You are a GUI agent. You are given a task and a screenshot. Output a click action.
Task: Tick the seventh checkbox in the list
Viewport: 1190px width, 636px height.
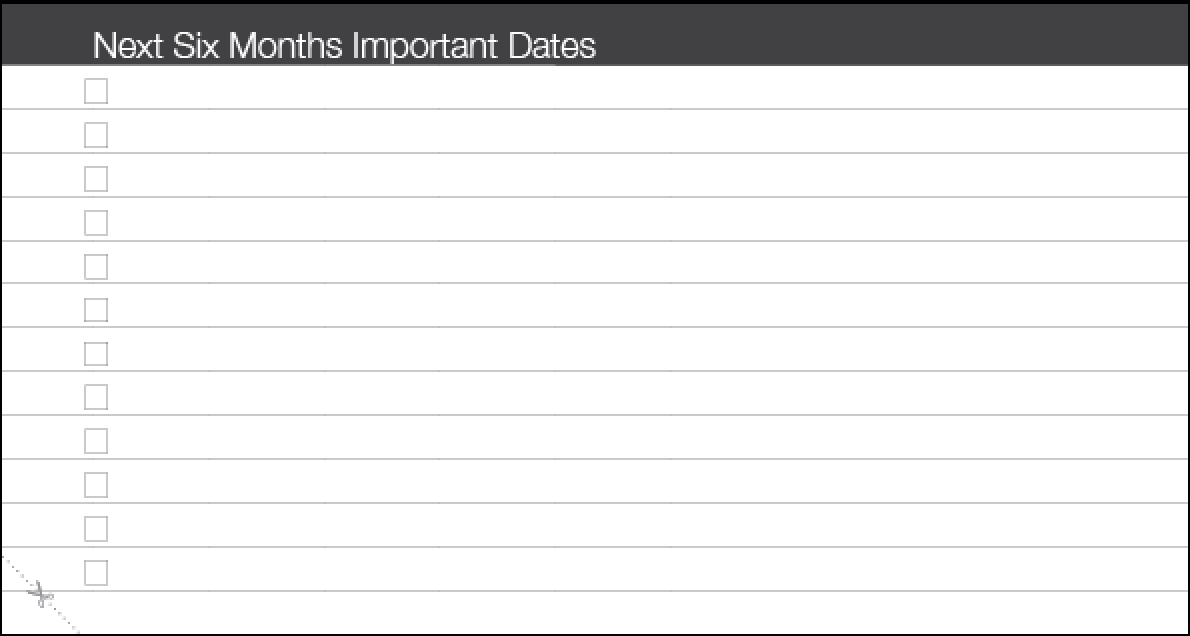point(96,354)
